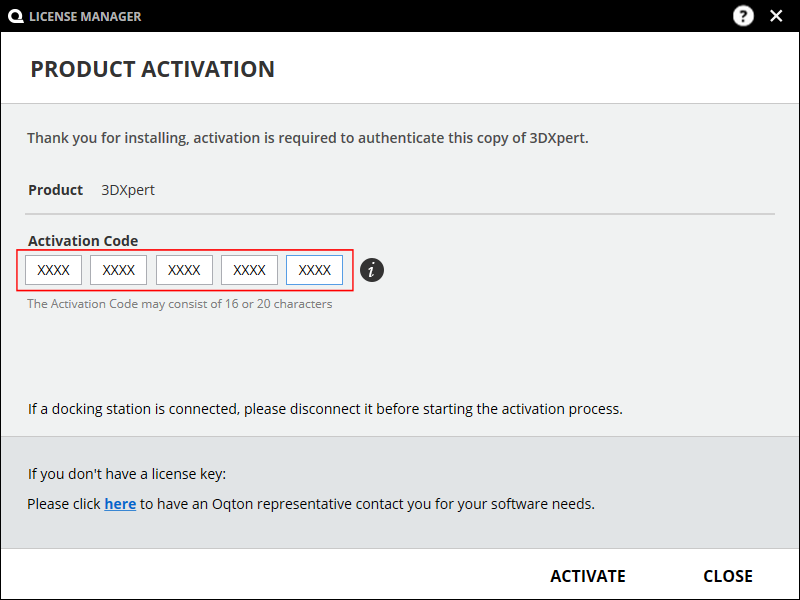
Task: Close the License Manager with the X icon
Action: point(776,16)
